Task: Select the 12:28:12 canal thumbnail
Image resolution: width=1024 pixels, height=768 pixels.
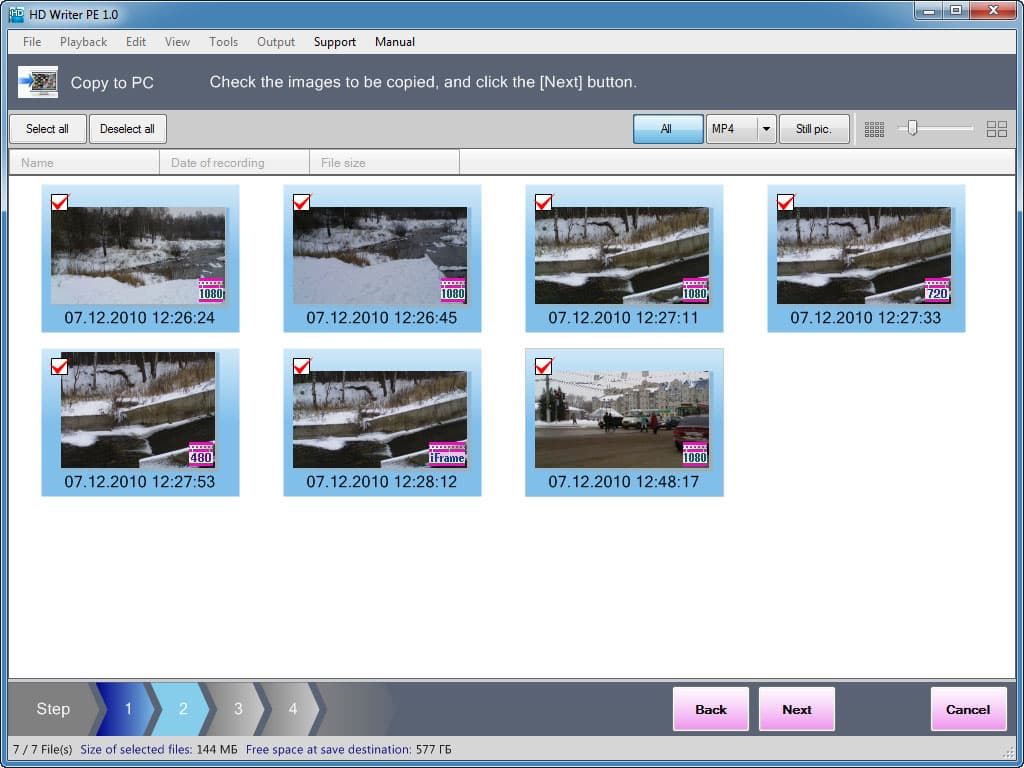Action: 379,419
